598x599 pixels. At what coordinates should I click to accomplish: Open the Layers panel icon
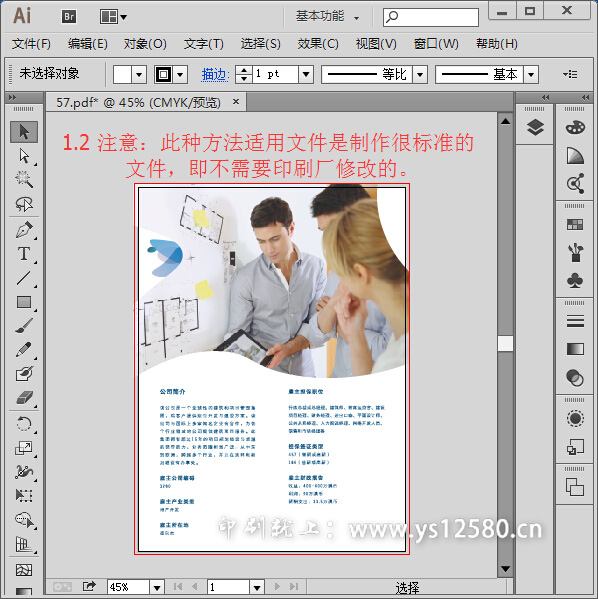coord(535,128)
